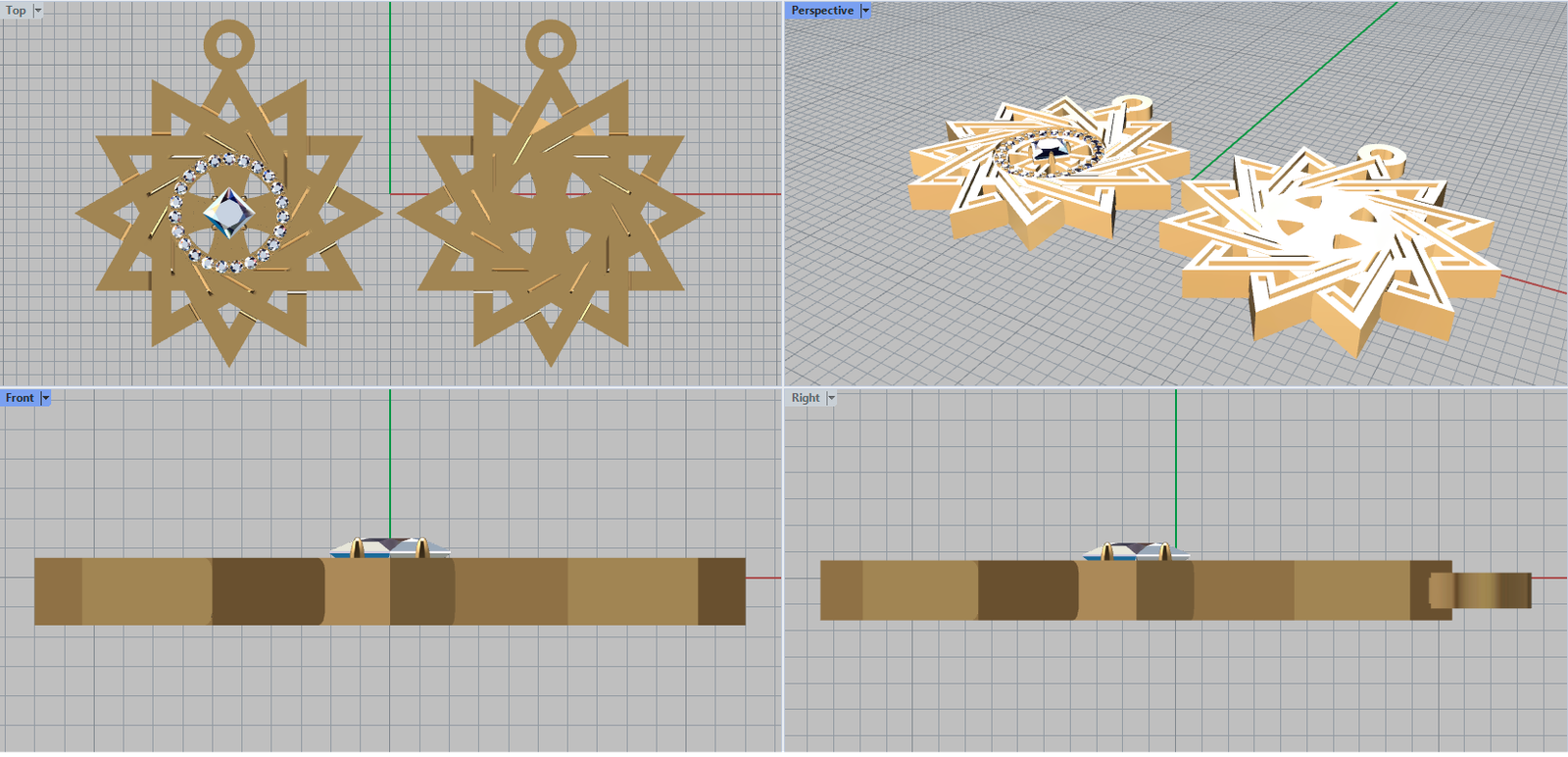Expand the Front viewport menu arrow
The width and height of the screenshot is (1568, 757).
coord(45,398)
